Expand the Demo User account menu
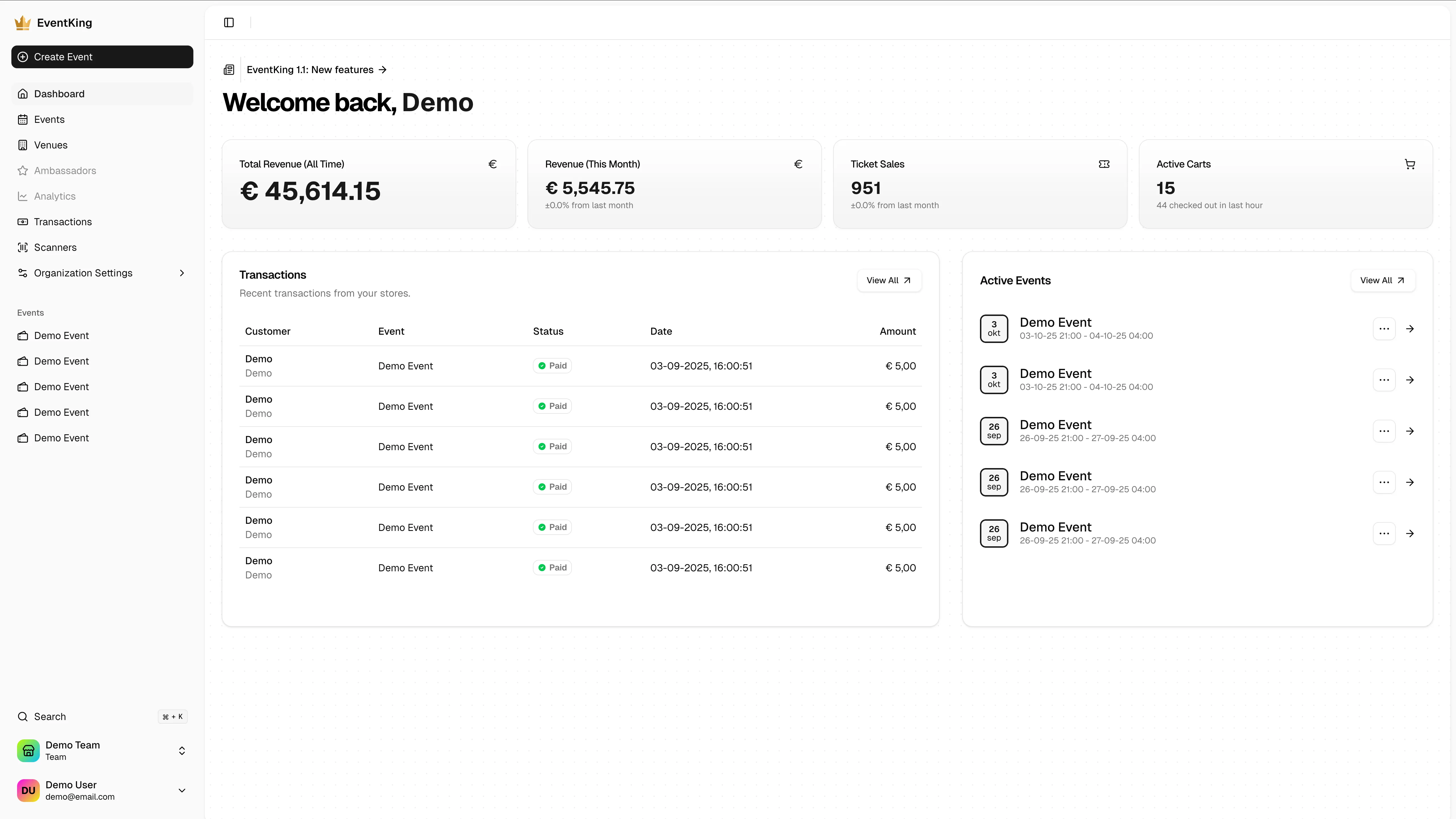This screenshot has width=1456, height=819. point(181,790)
